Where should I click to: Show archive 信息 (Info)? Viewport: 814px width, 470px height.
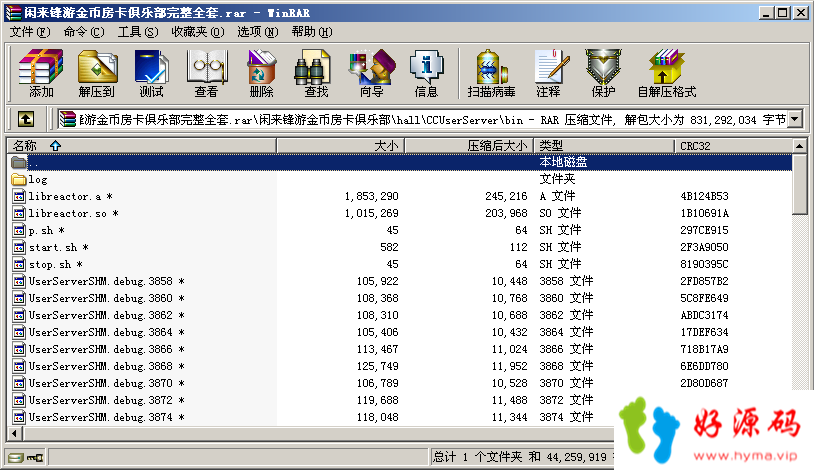[x=426, y=73]
